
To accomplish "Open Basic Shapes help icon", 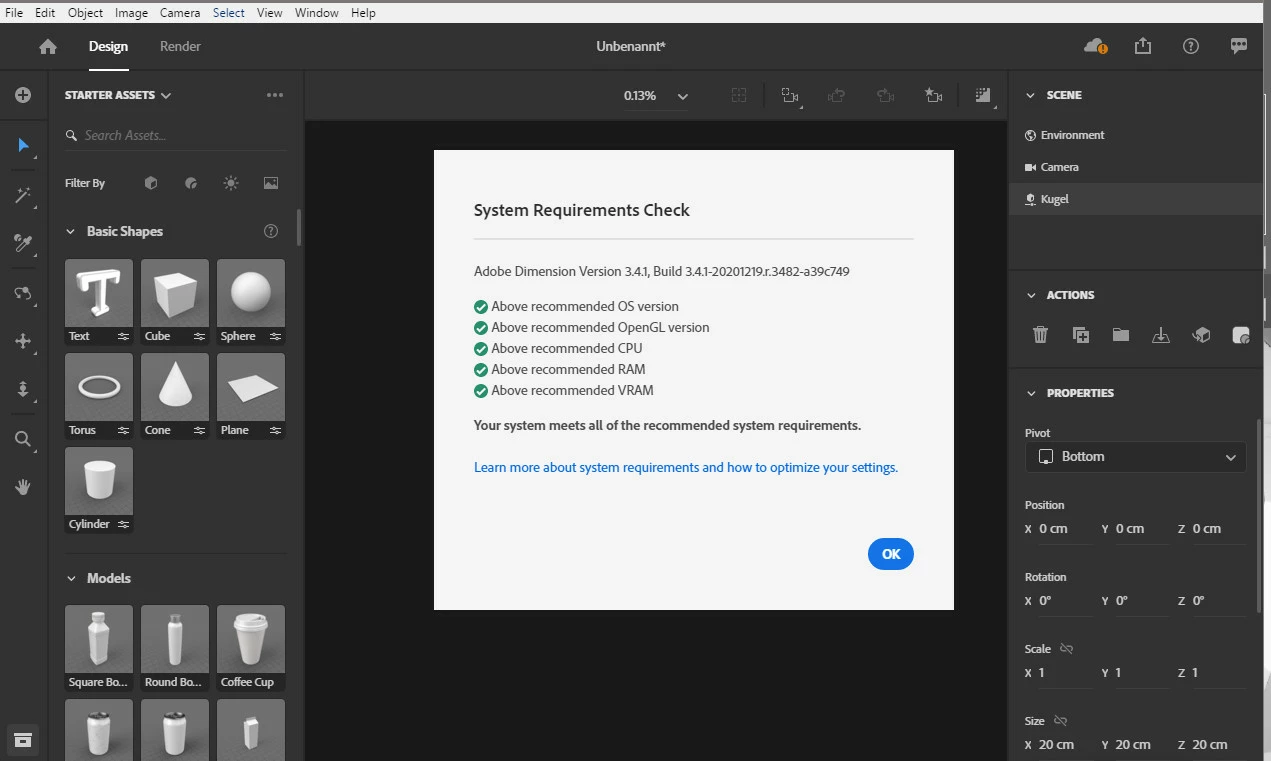I will (x=271, y=231).
